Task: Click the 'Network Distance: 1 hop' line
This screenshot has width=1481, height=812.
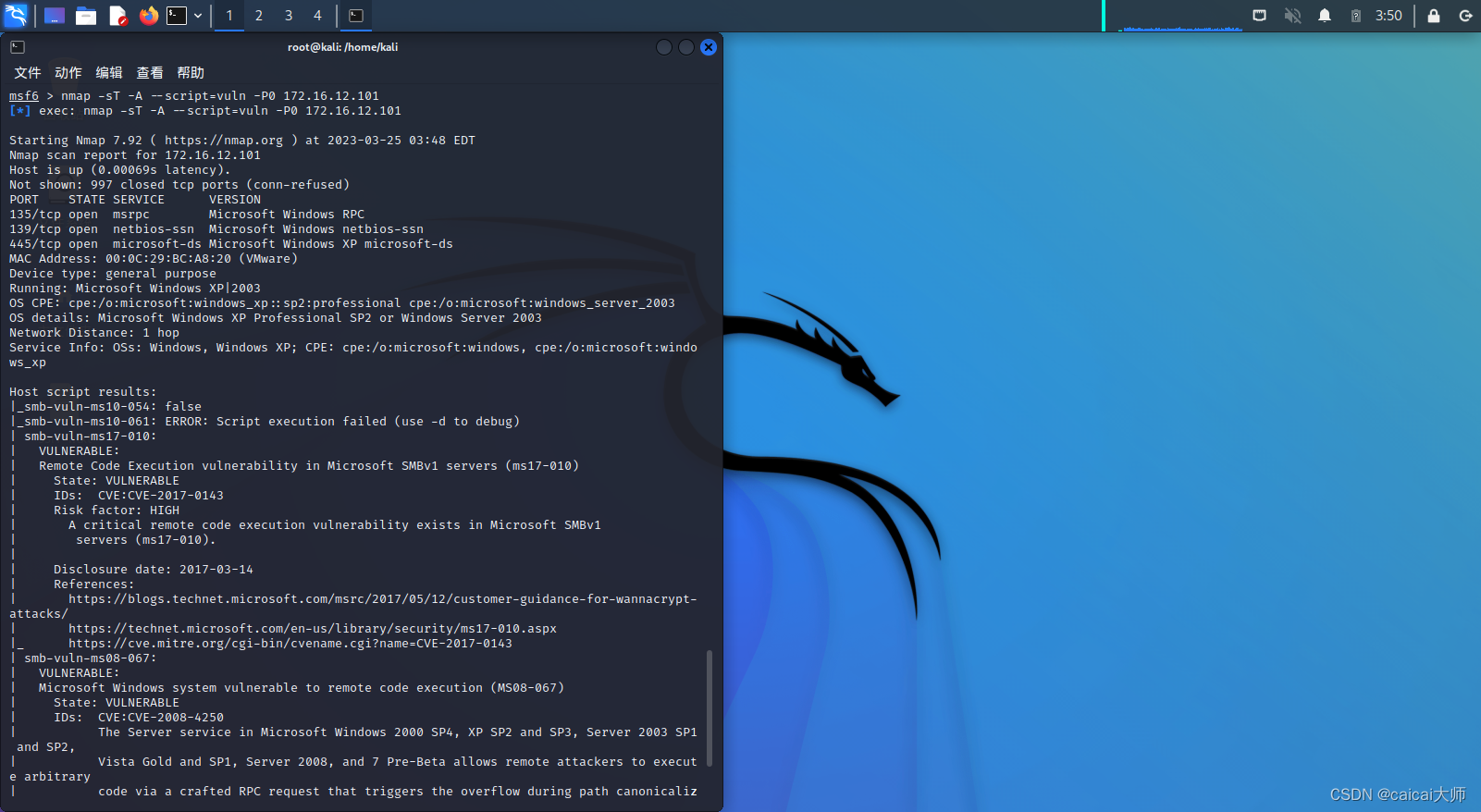Action: 94,333
